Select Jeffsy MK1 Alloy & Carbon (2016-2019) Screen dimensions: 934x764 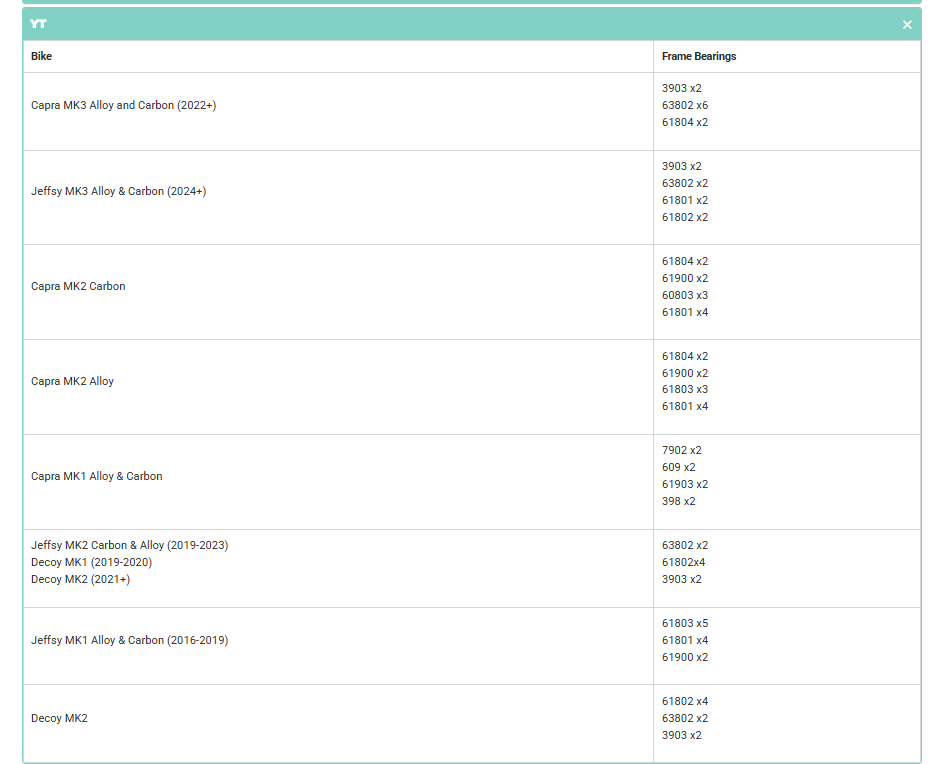click(x=129, y=640)
